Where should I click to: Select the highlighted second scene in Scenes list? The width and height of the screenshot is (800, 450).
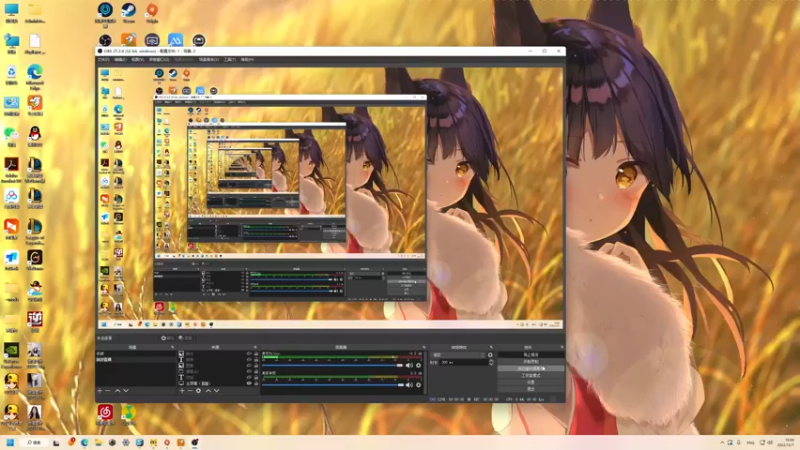click(x=135, y=360)
